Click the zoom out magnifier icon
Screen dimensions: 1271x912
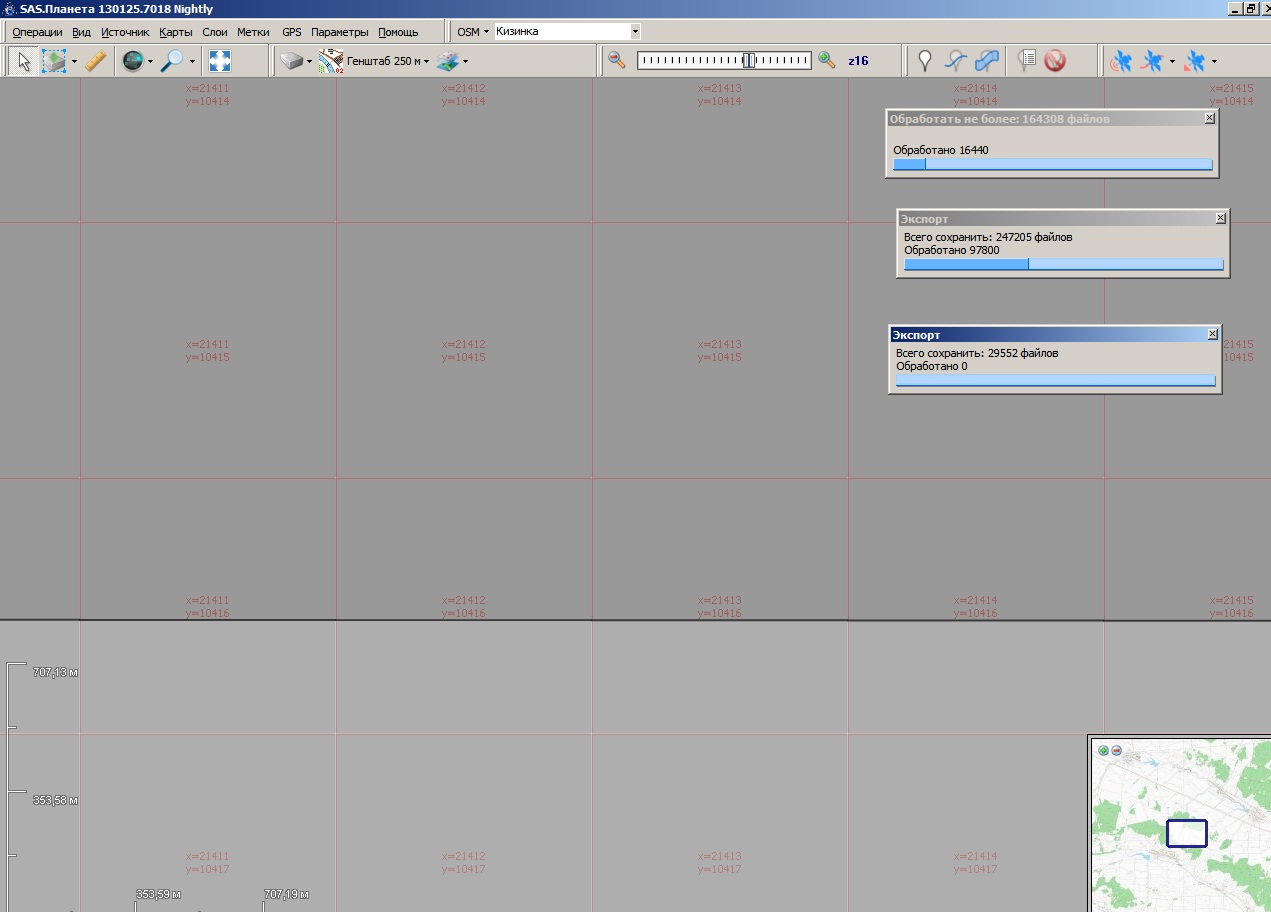(x=617, y=60)
